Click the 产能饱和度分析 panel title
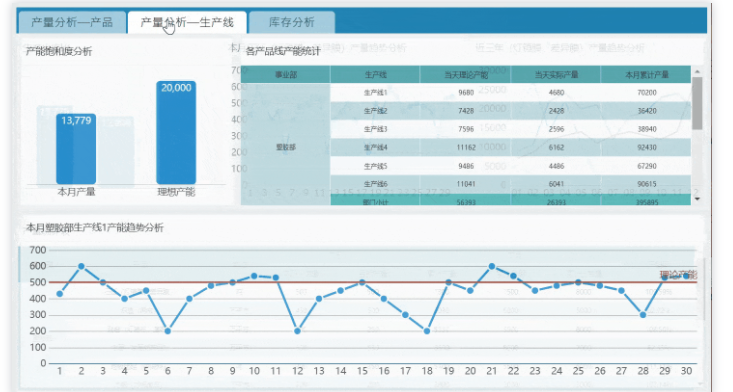The width and height of the screenshot is (733, 392). coord(58,51)
